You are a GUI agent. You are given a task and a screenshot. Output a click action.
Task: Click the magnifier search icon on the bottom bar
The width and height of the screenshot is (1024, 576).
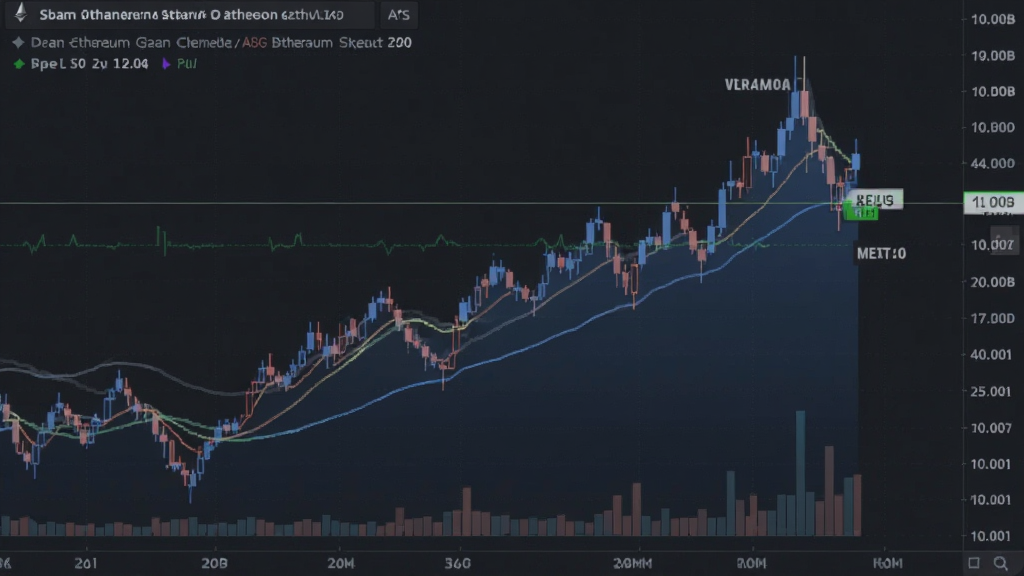pos(1000,563)
